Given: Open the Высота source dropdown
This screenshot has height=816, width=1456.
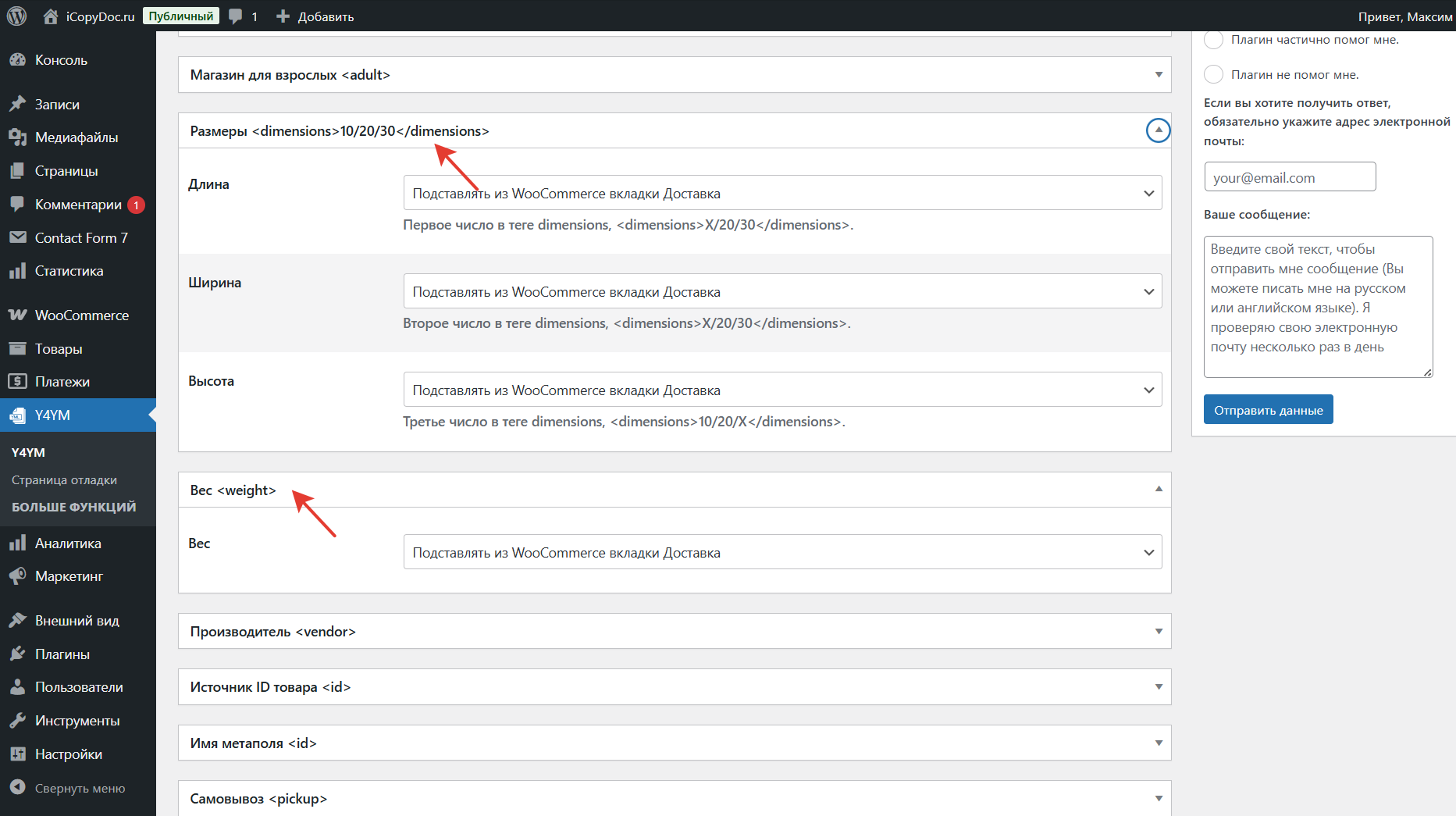Looking at the screenshot, I should click(781, 390).
